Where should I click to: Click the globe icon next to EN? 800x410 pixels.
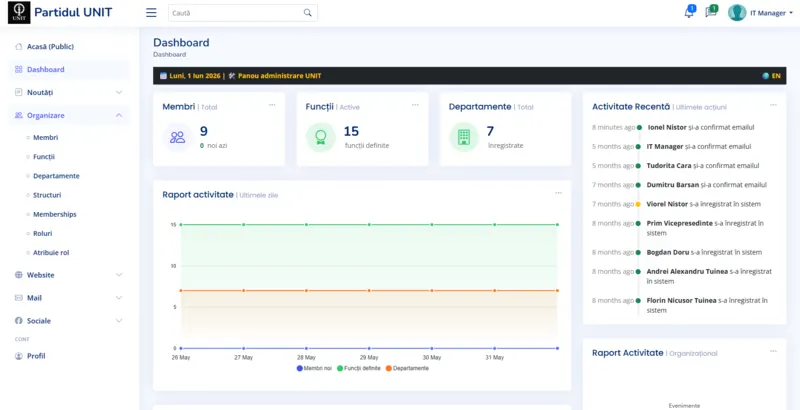pyautogui.click(x=766, y=76)
